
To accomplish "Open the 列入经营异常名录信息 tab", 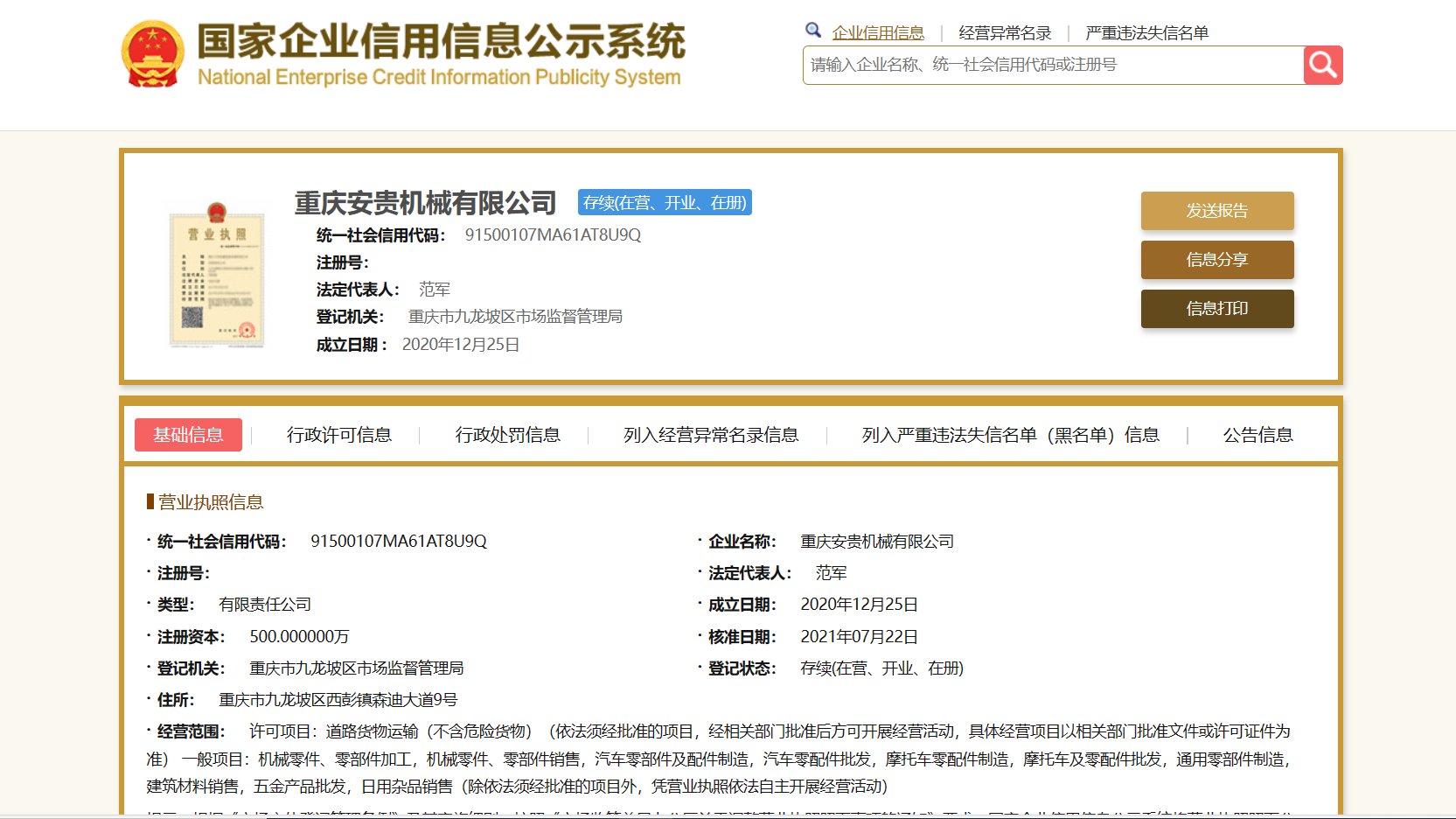I will click(x=711, y=435).
